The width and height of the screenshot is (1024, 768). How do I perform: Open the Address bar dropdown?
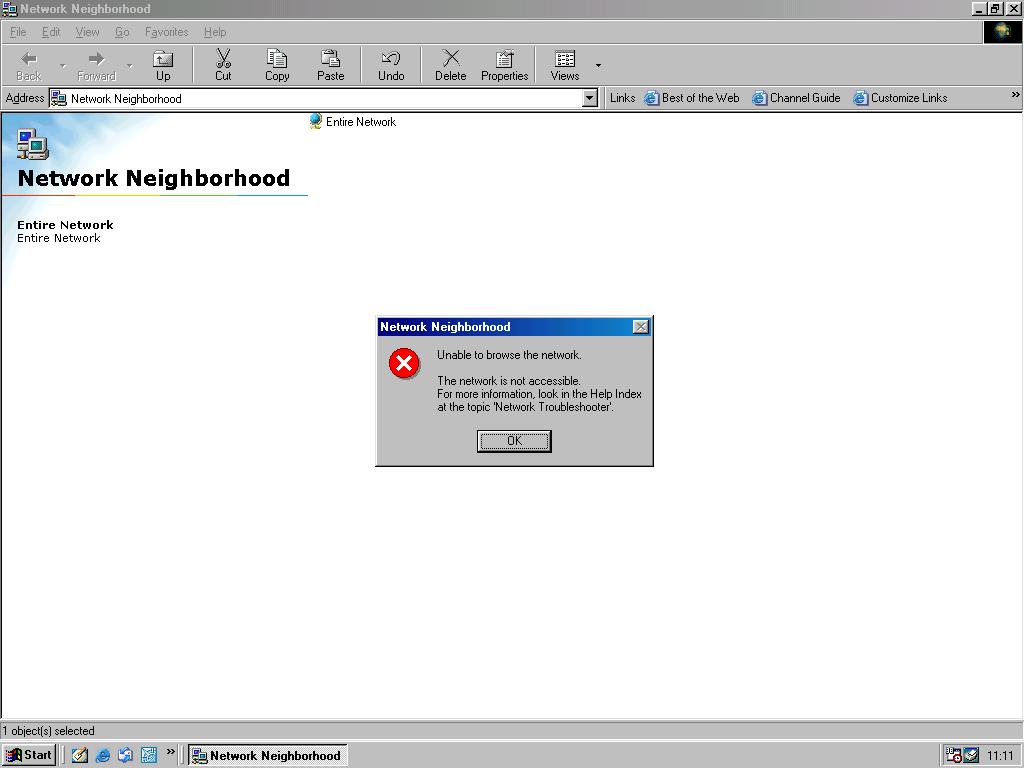590,98
